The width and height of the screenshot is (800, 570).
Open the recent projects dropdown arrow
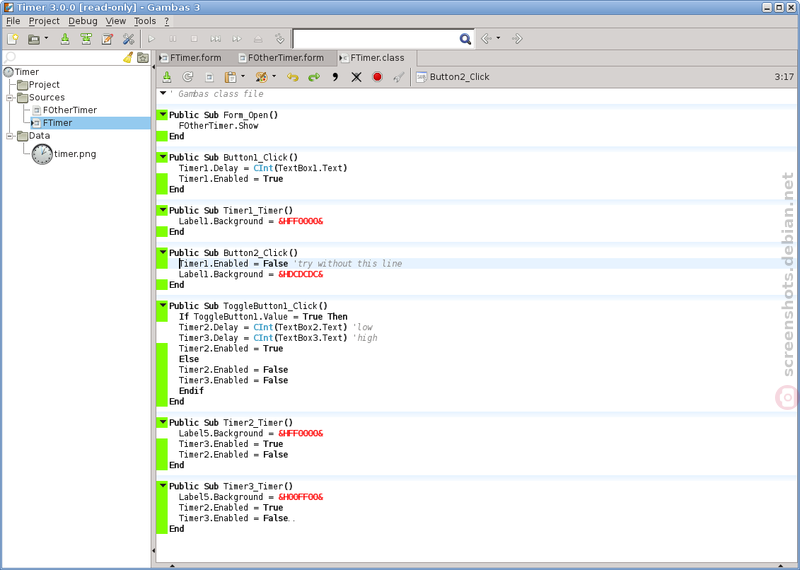46,38
